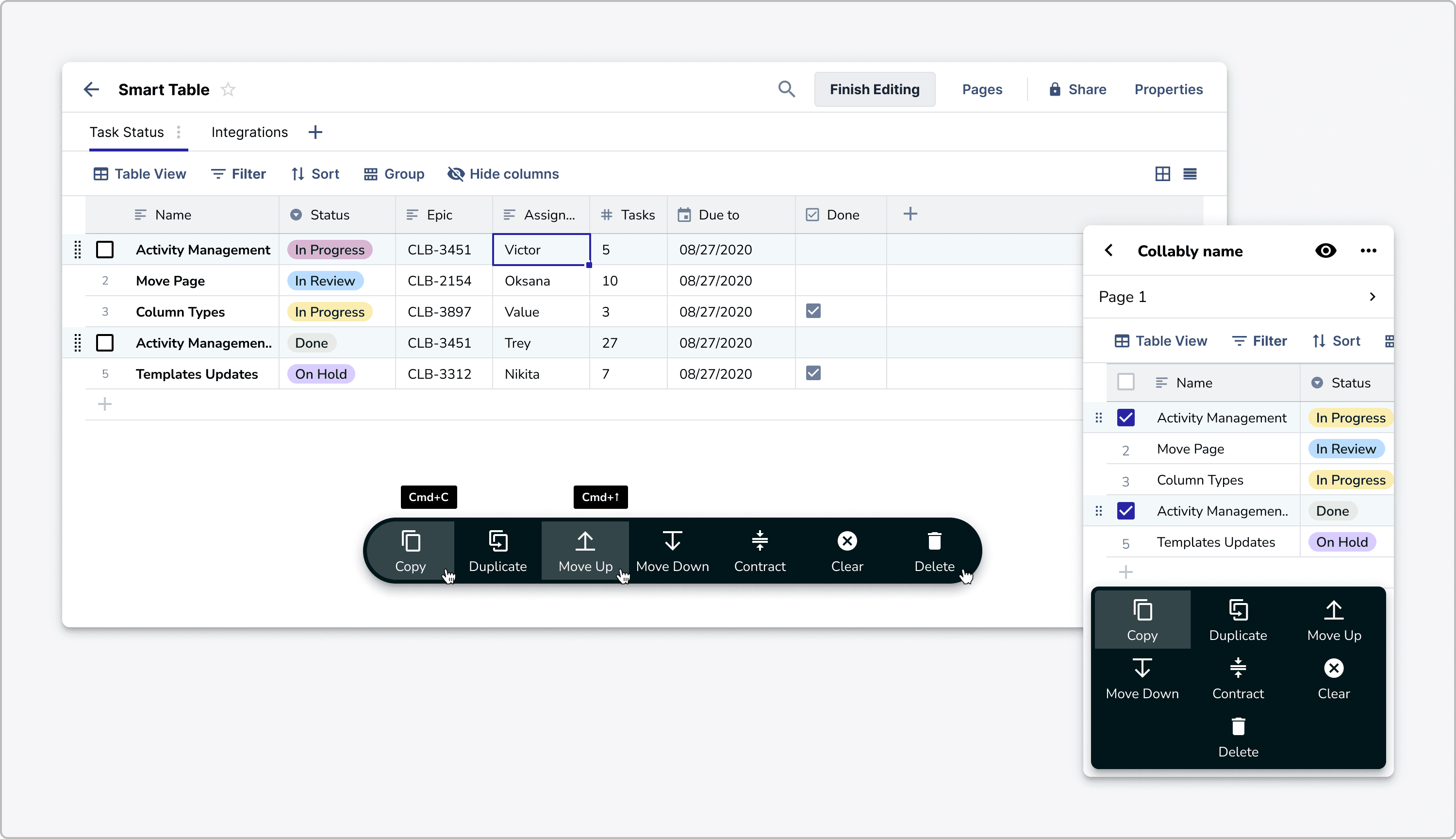Switch to list layout icon
The image size is (1456, 839).
pyautogui.click(x=1190, y=173)
